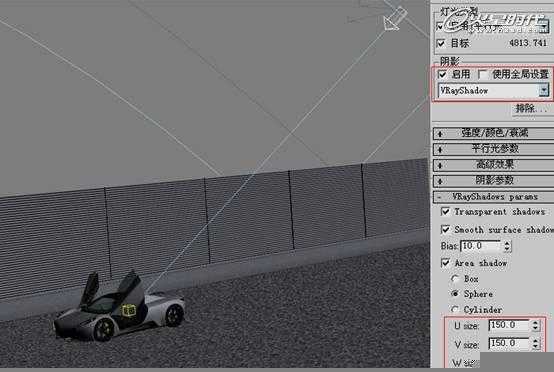Viewport: 554px width, 372px height.
Task: Expand the 平行光参数 rollout
Action: 493,149
